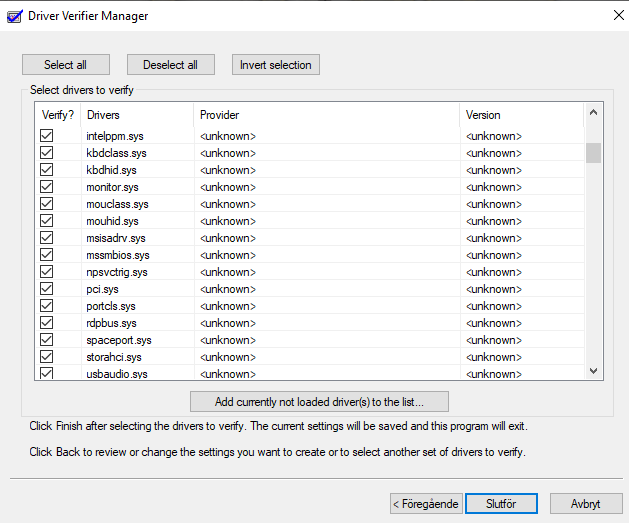
Task: Click the Select all button
Action: pyautogui.click(x=66, y=65)
